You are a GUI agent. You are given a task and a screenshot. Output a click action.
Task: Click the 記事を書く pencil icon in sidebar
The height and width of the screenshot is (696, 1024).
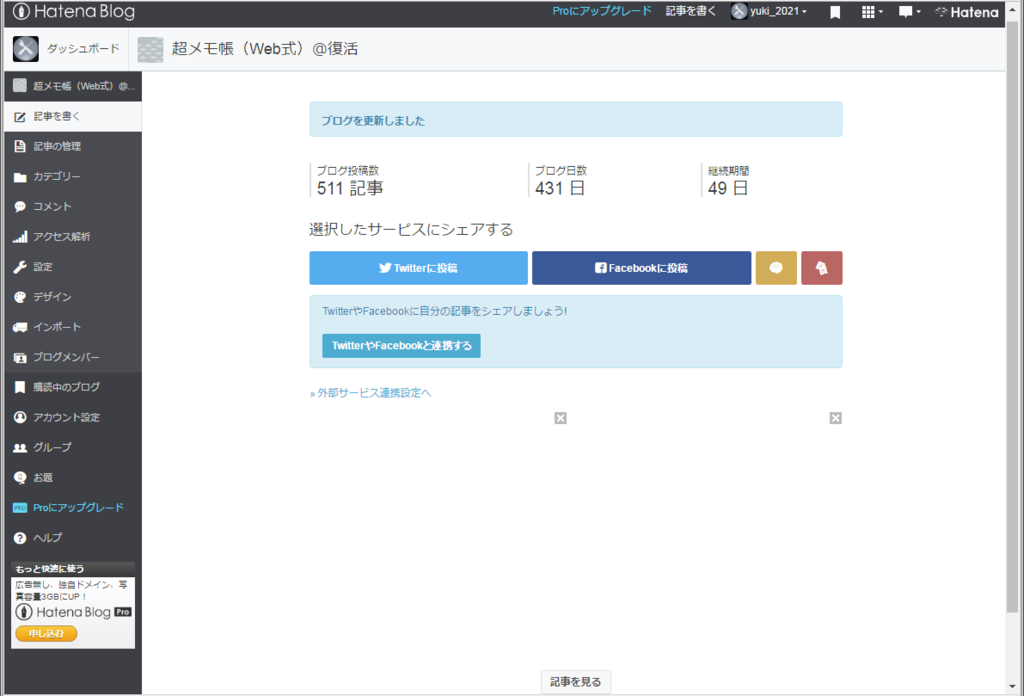click(x=20, y=117)
